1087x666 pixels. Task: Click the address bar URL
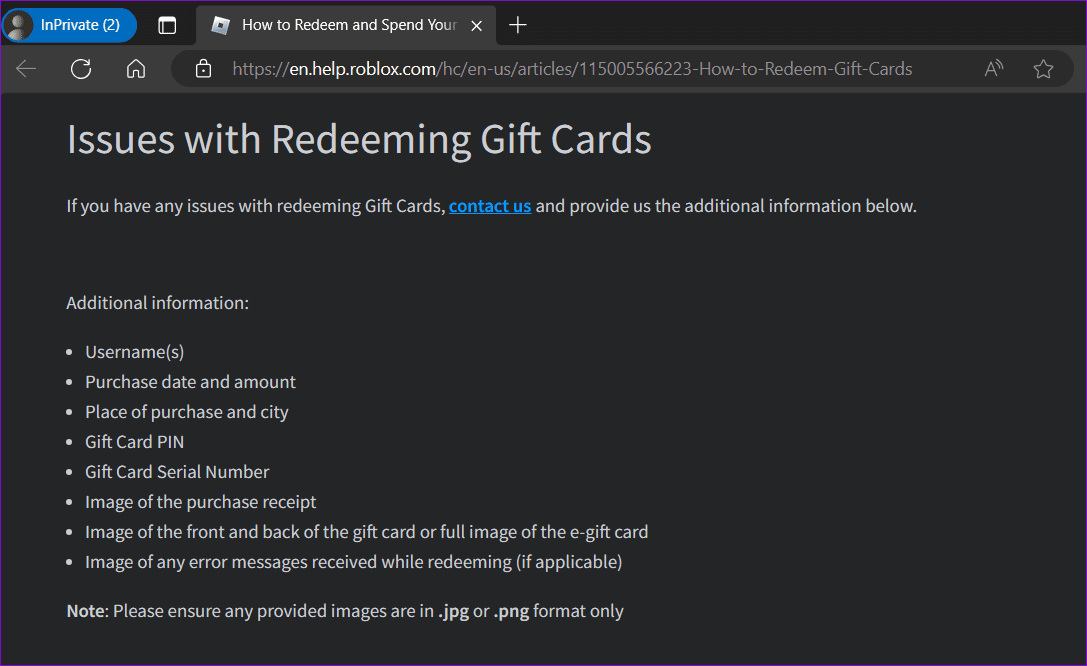(x=572, y=69)
